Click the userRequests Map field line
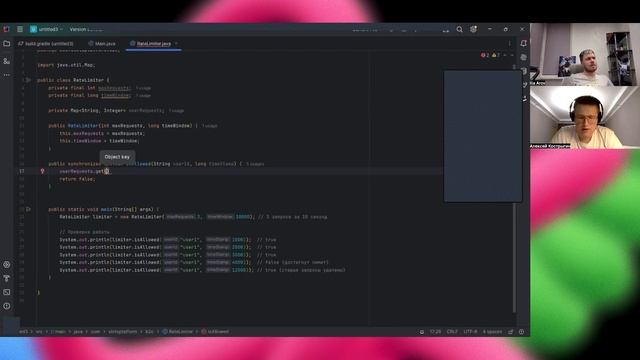 pyautogui.click(x=106, y=111)
